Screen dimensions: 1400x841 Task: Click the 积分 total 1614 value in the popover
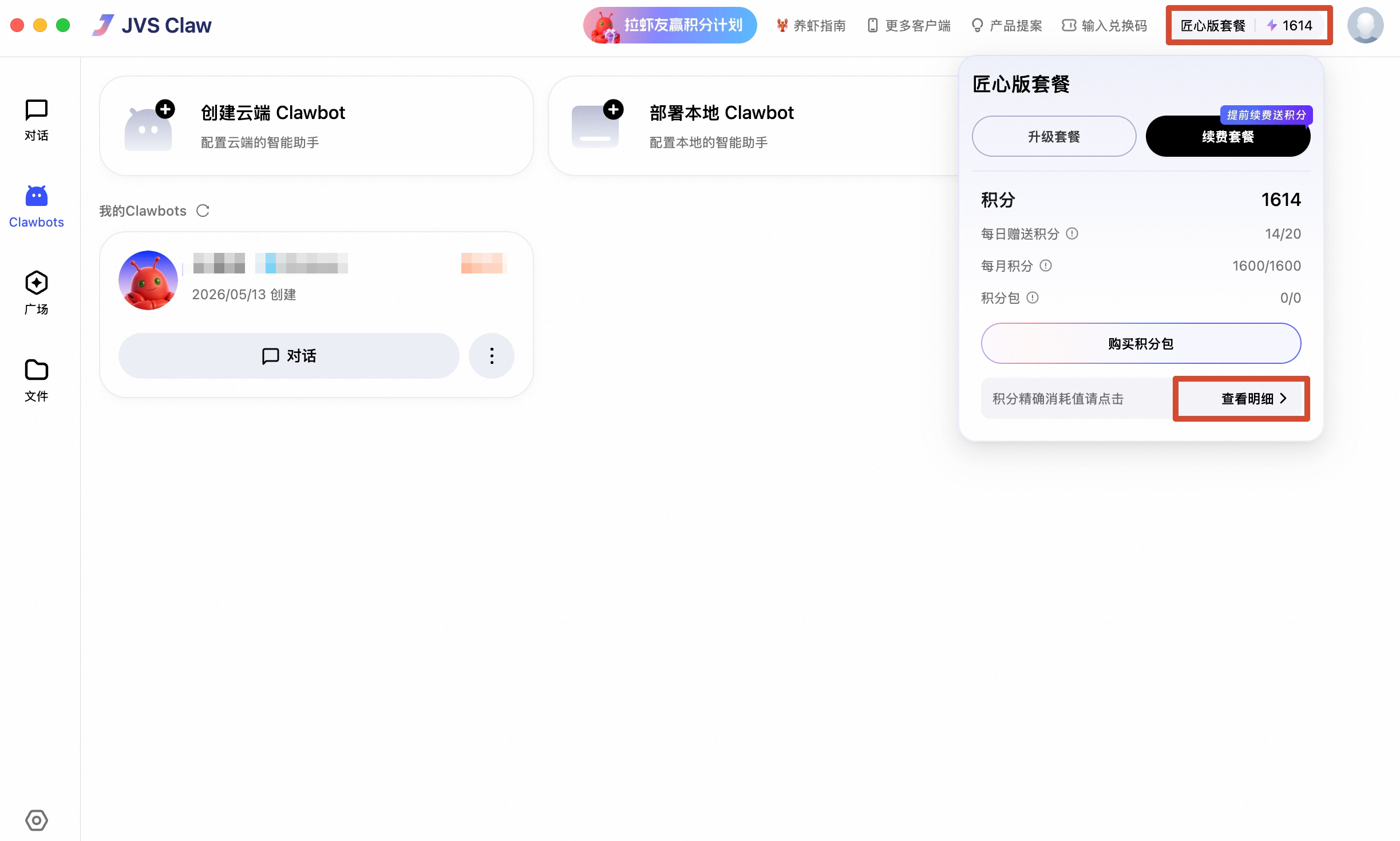click(1281, 199)
